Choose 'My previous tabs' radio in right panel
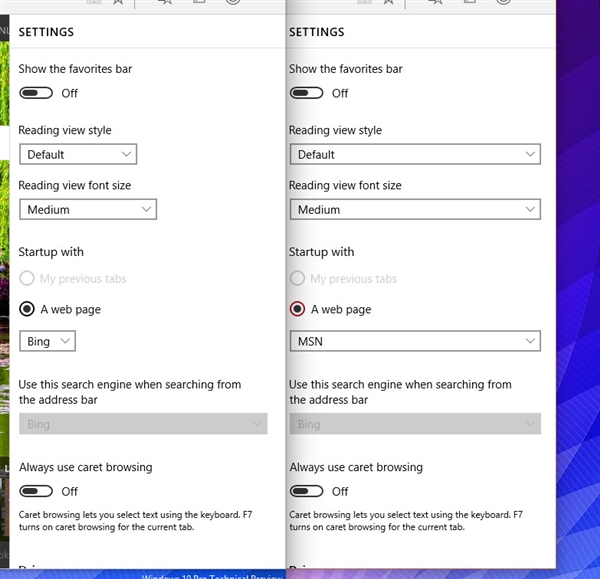The height and width of the screenshot is (579, 600). (298, 279)
